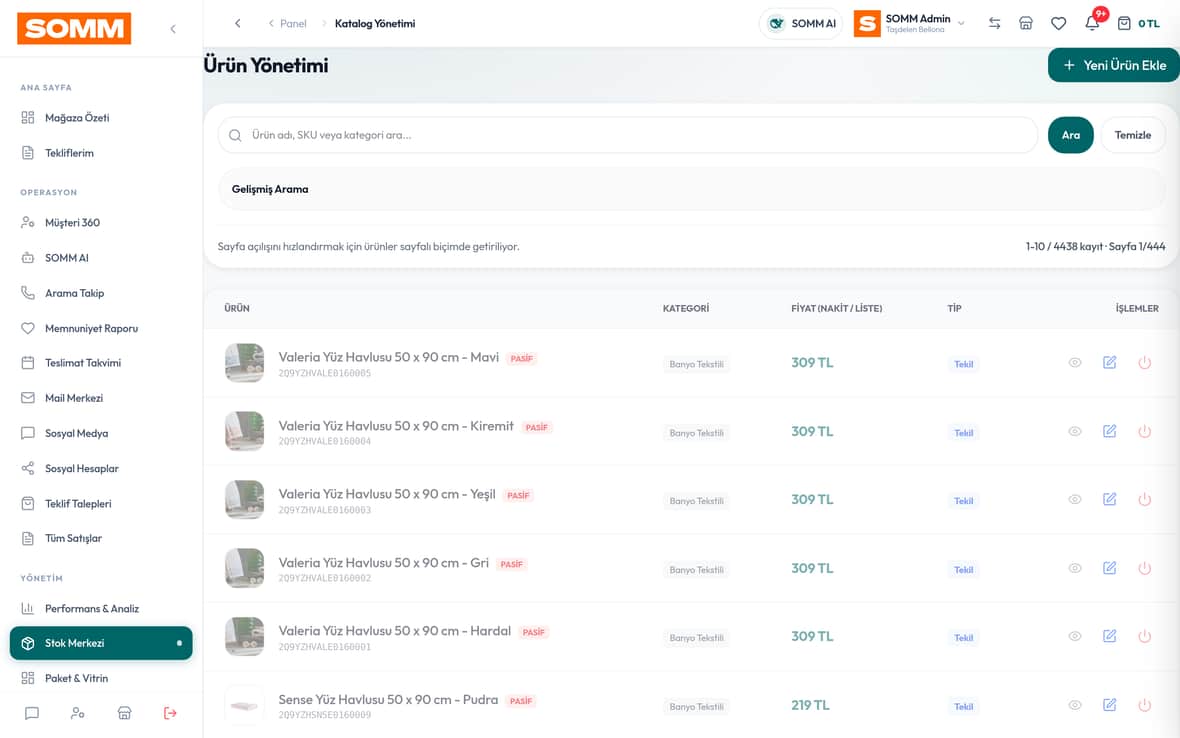The height and width of the screenshot is (738, 1180).
Task: Click the store icon in top header
Action: 1026,23
